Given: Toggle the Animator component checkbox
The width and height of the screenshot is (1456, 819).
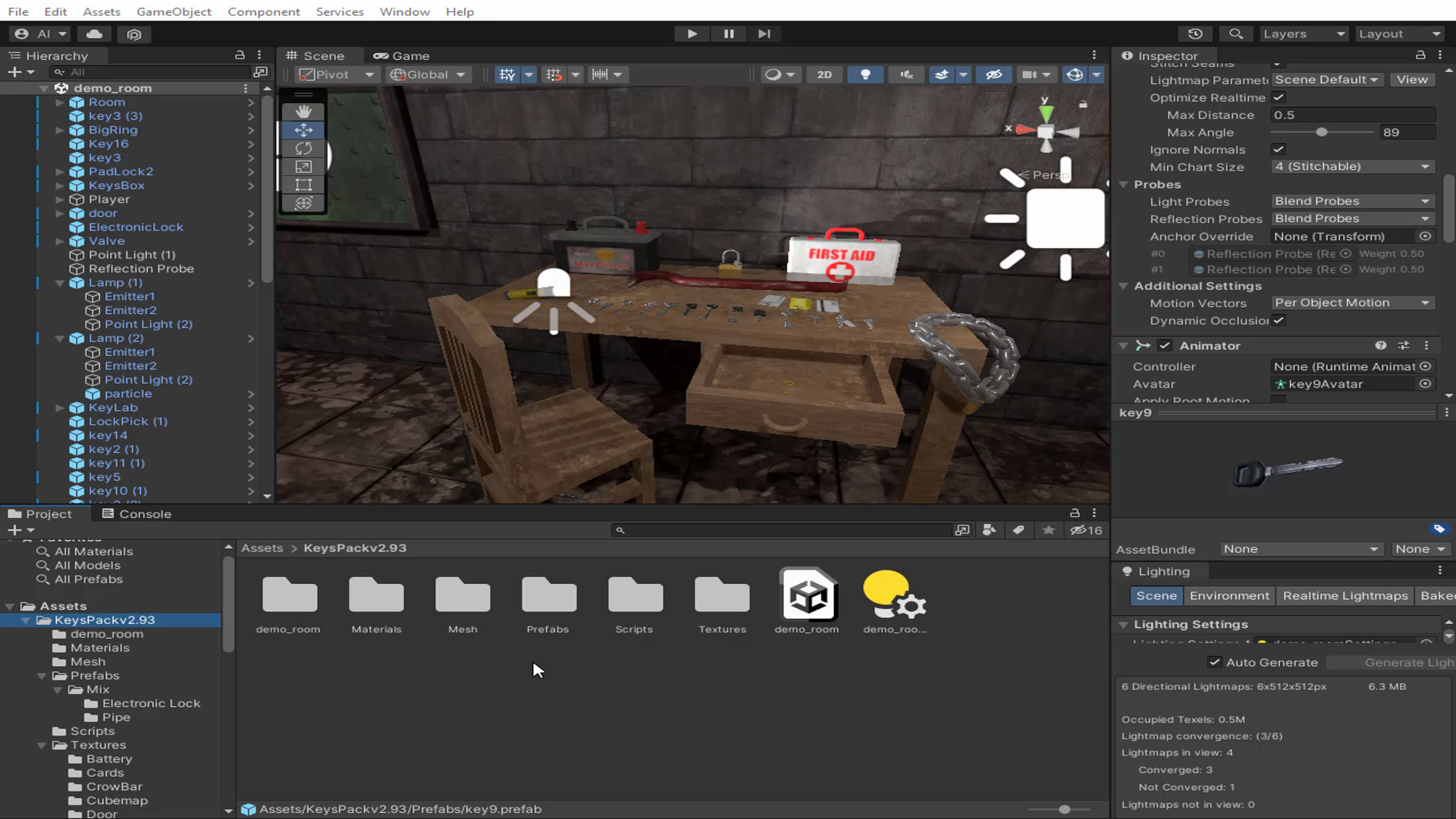Looking at the screenshot, I should click(x=1164, y=345).
